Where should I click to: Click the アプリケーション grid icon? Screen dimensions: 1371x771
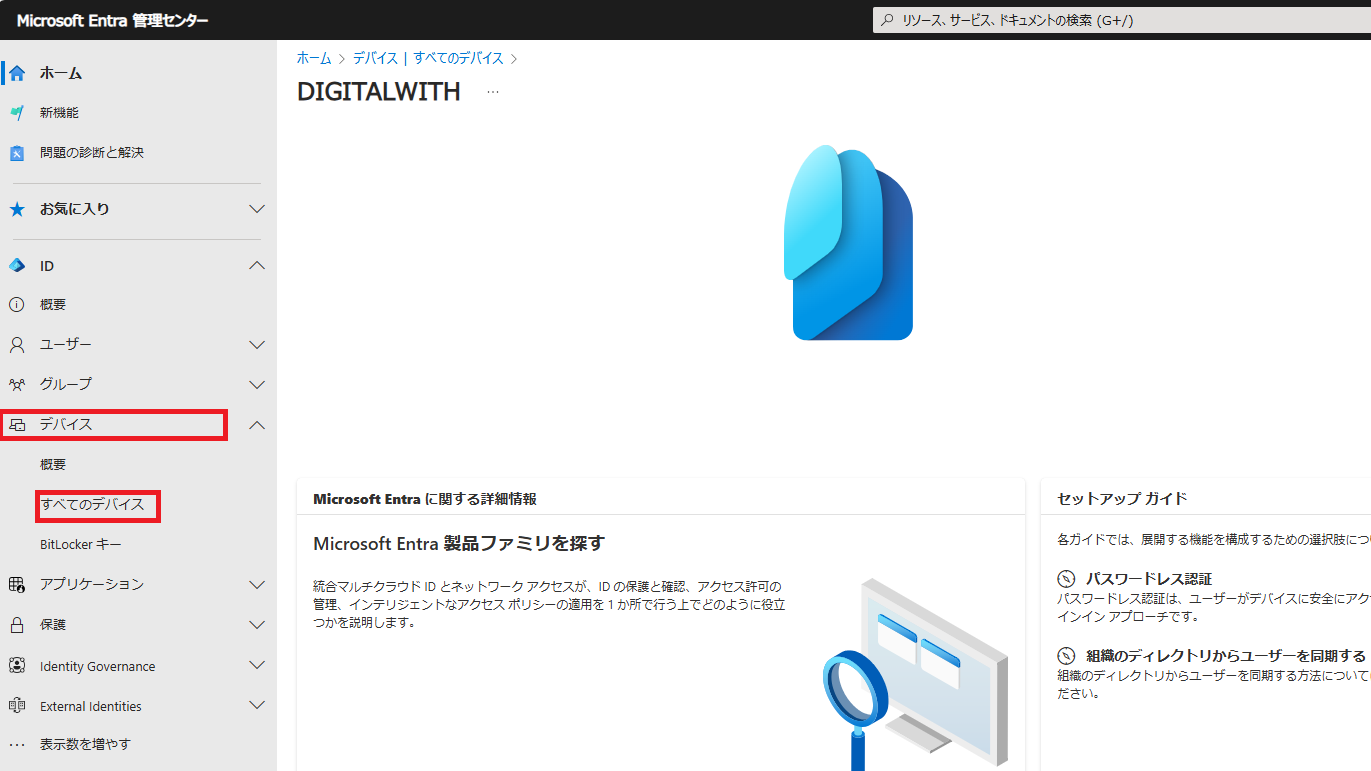click(17, 585)
